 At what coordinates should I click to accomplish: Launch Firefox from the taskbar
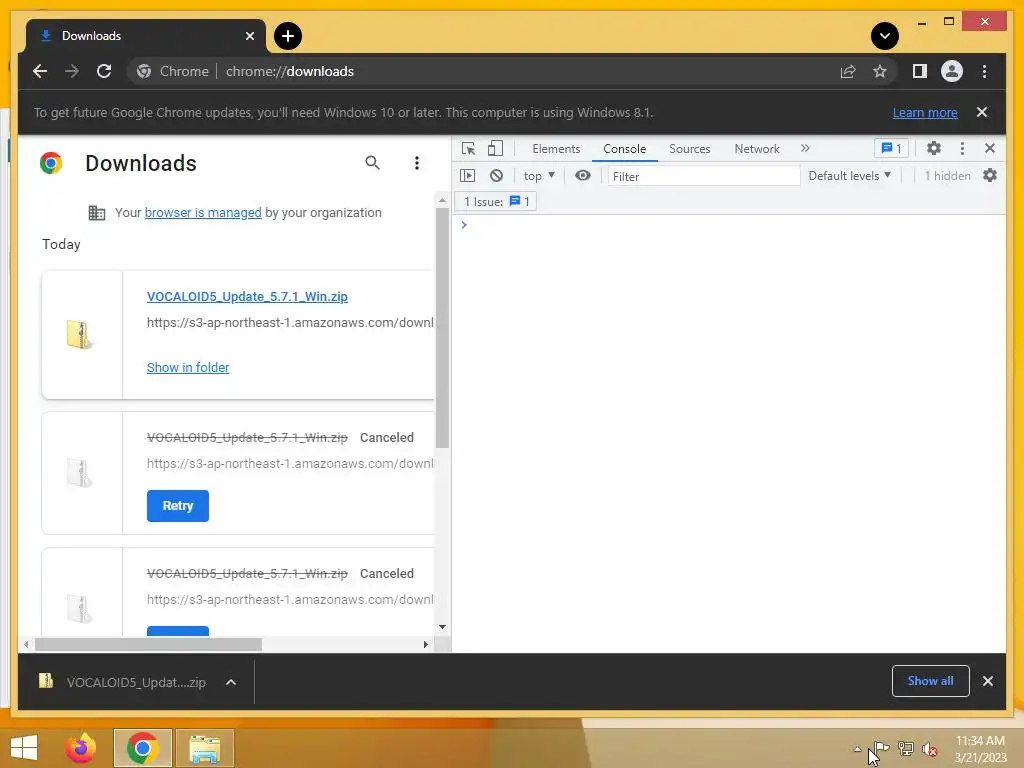(x=81, y=748)
